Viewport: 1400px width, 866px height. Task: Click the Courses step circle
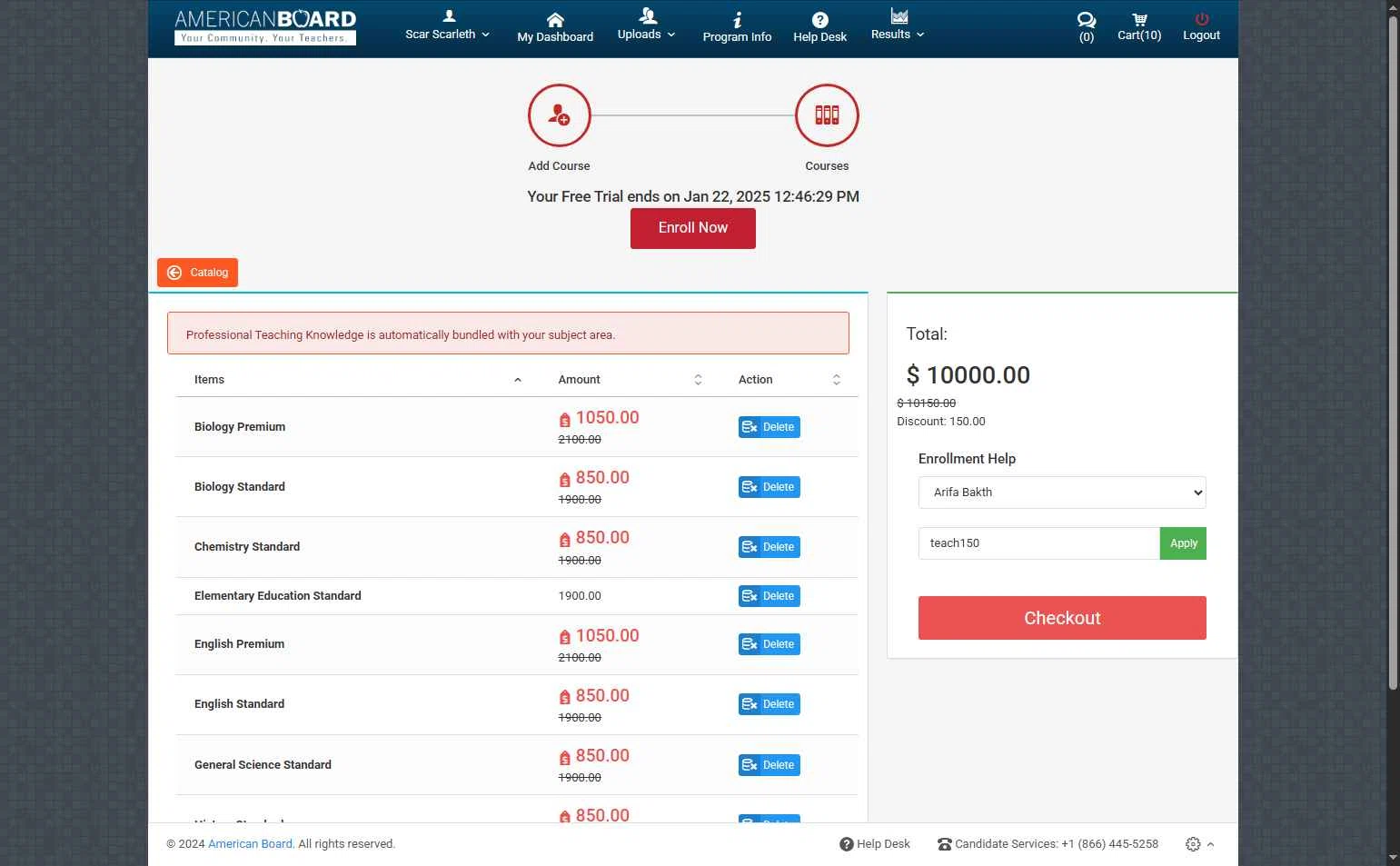click(x=827, y=115)
